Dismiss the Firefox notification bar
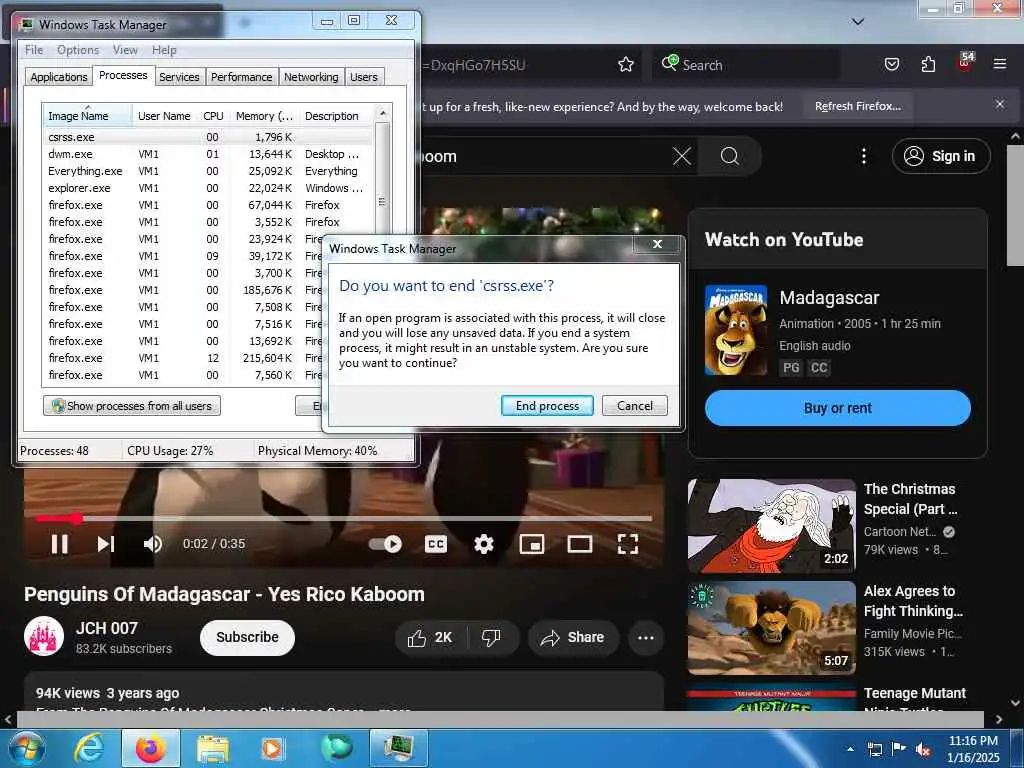Image resolution: width=1024 pixels, height=768 pixels. click(x=1000, y=104)
